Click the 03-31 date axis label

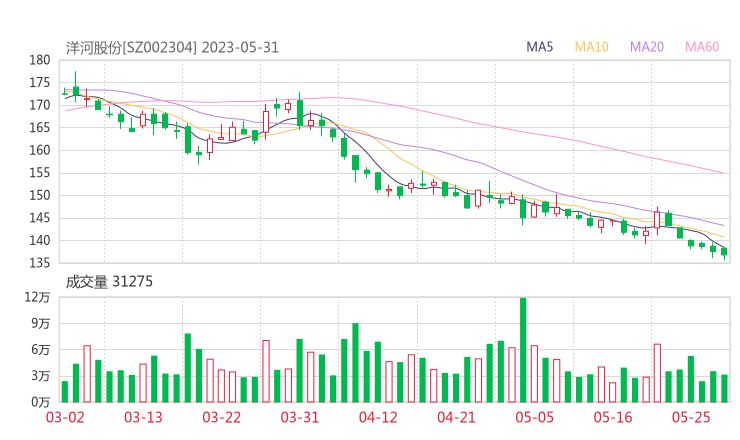[x=300, y=417]
